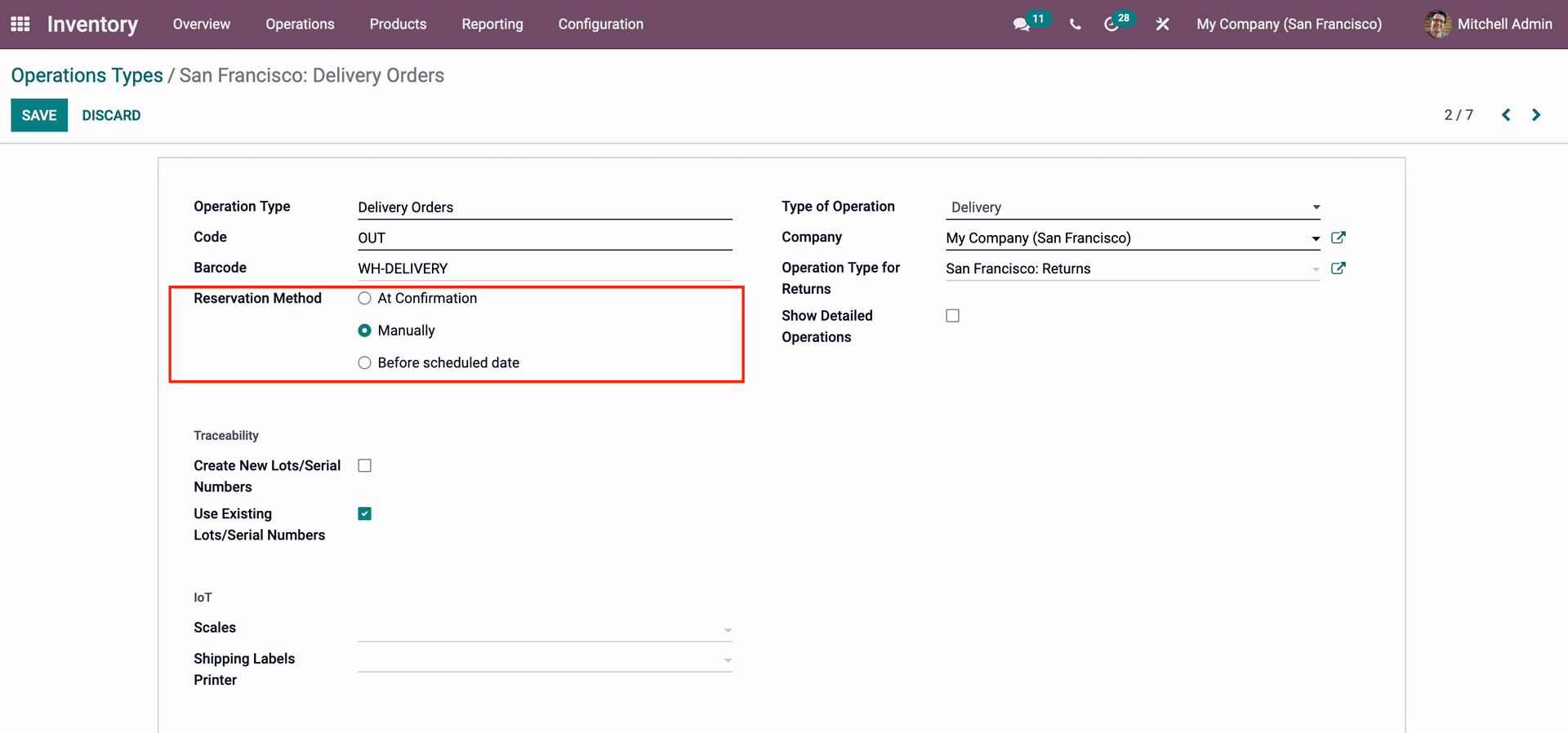Open Company external link icon
The image size is (1568, 733).
[1338, 238]
